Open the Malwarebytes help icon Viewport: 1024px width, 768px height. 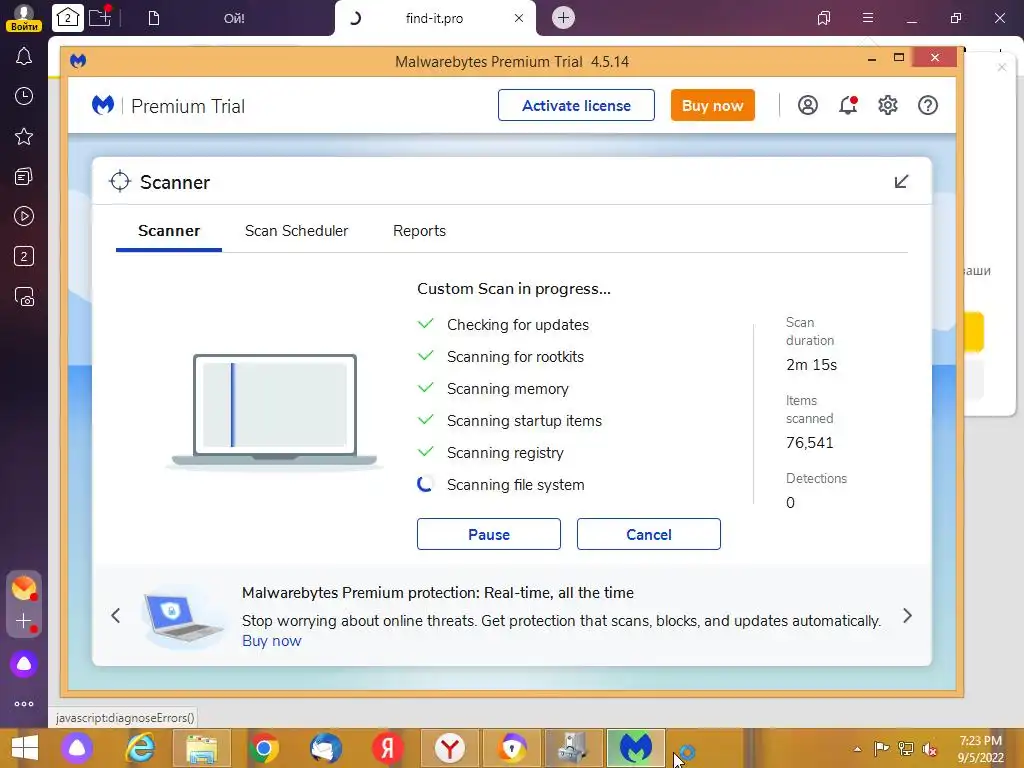click(928, 105)
